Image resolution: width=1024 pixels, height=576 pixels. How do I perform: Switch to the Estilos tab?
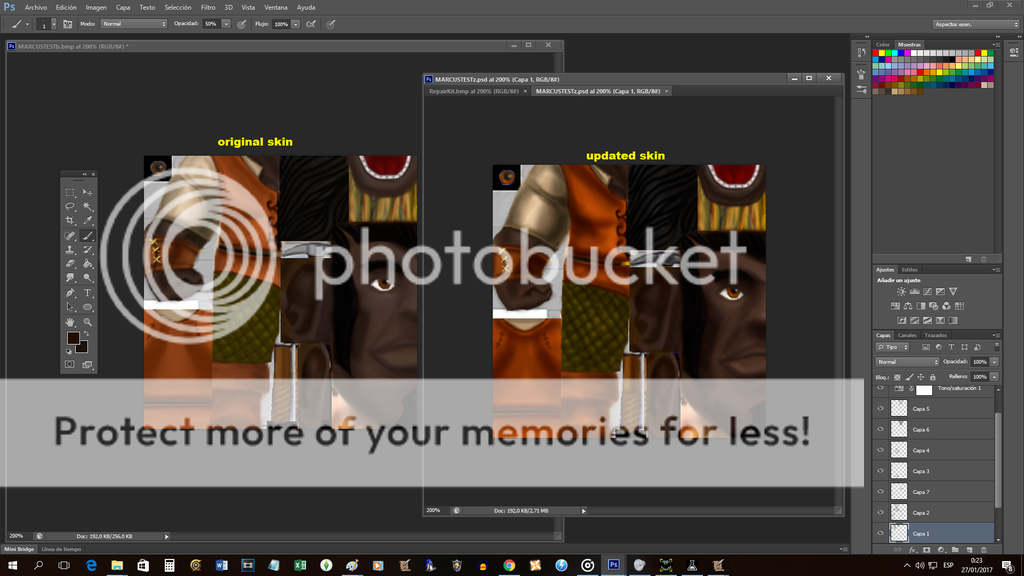[910, 270]
